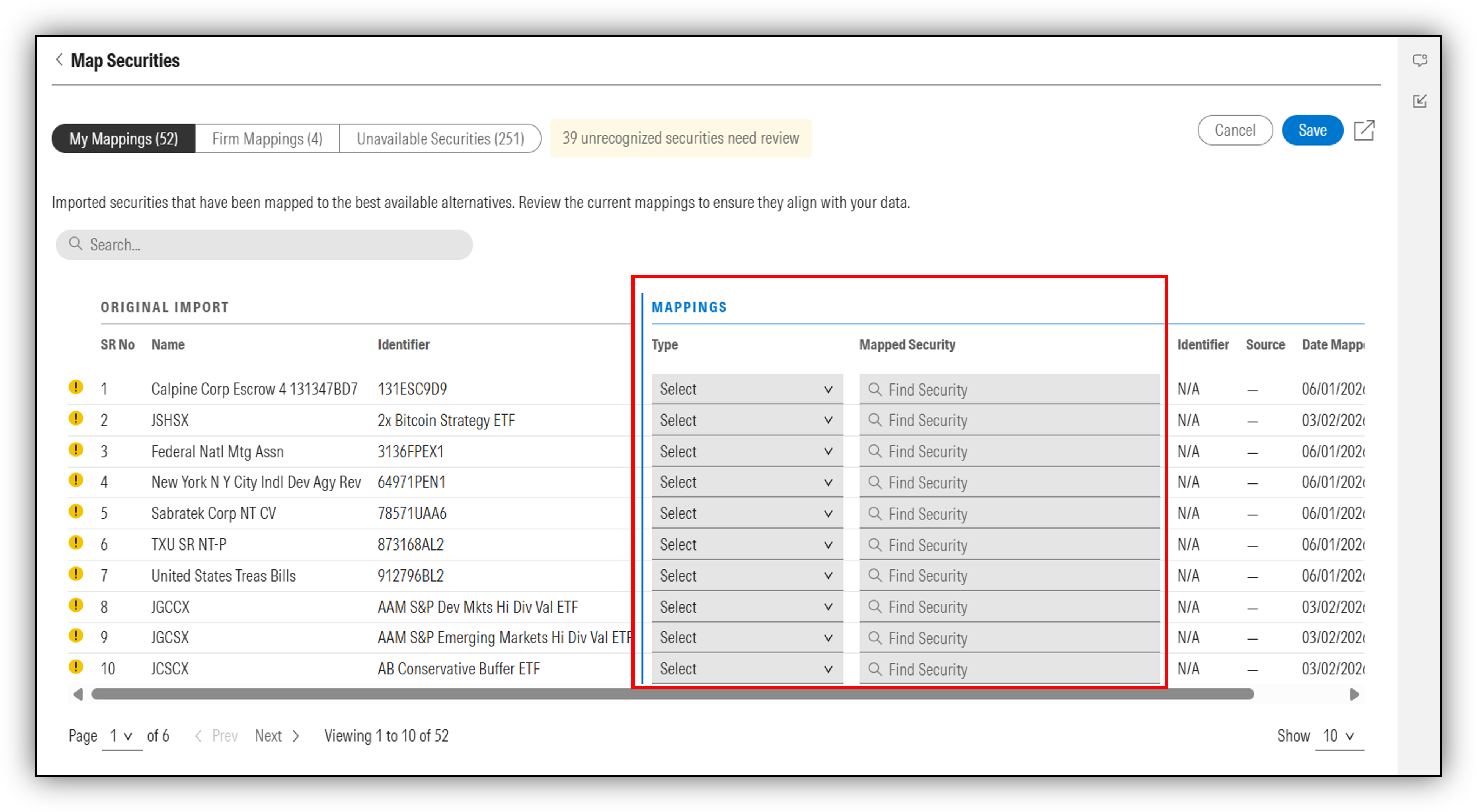Screen dimensions: 1477x812
Task: Click Find Security field for JGCSX row
Action: tap(1009, 638)
